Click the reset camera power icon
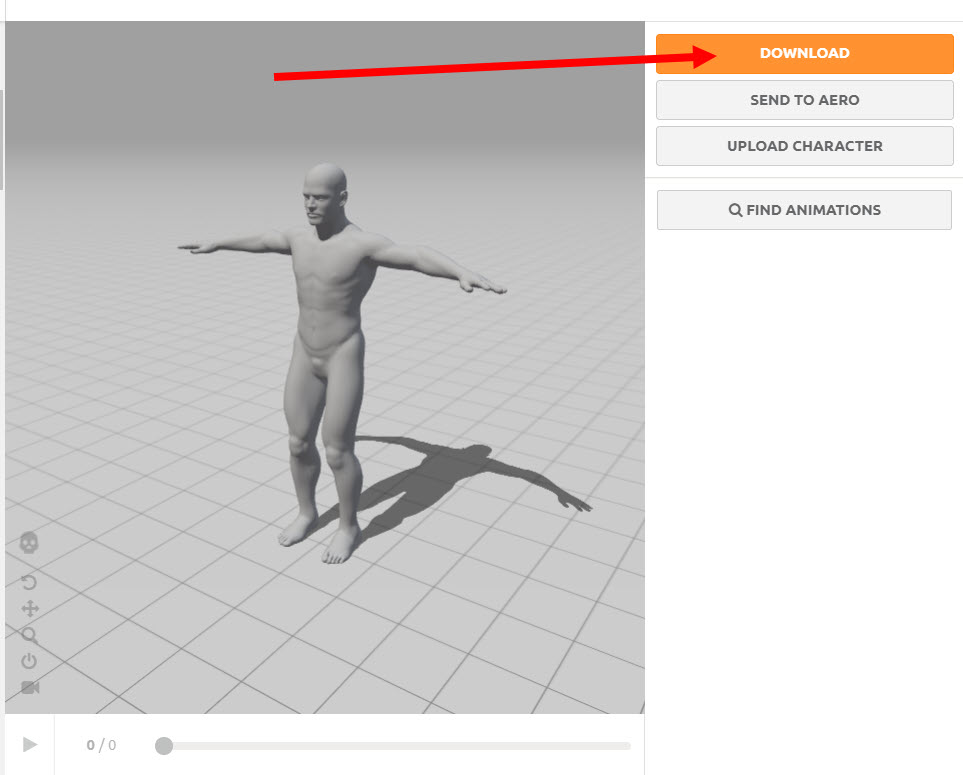Screen dimensions: 963x775 click(29, 661)
